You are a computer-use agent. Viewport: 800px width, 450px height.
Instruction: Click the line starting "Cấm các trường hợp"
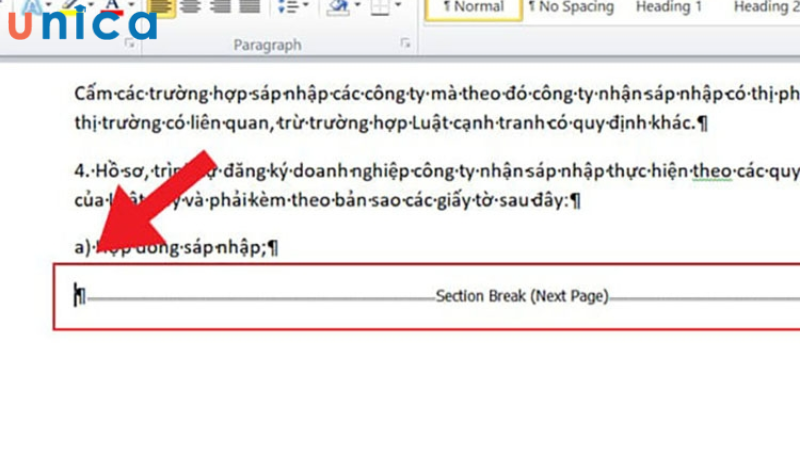[437, 94]
